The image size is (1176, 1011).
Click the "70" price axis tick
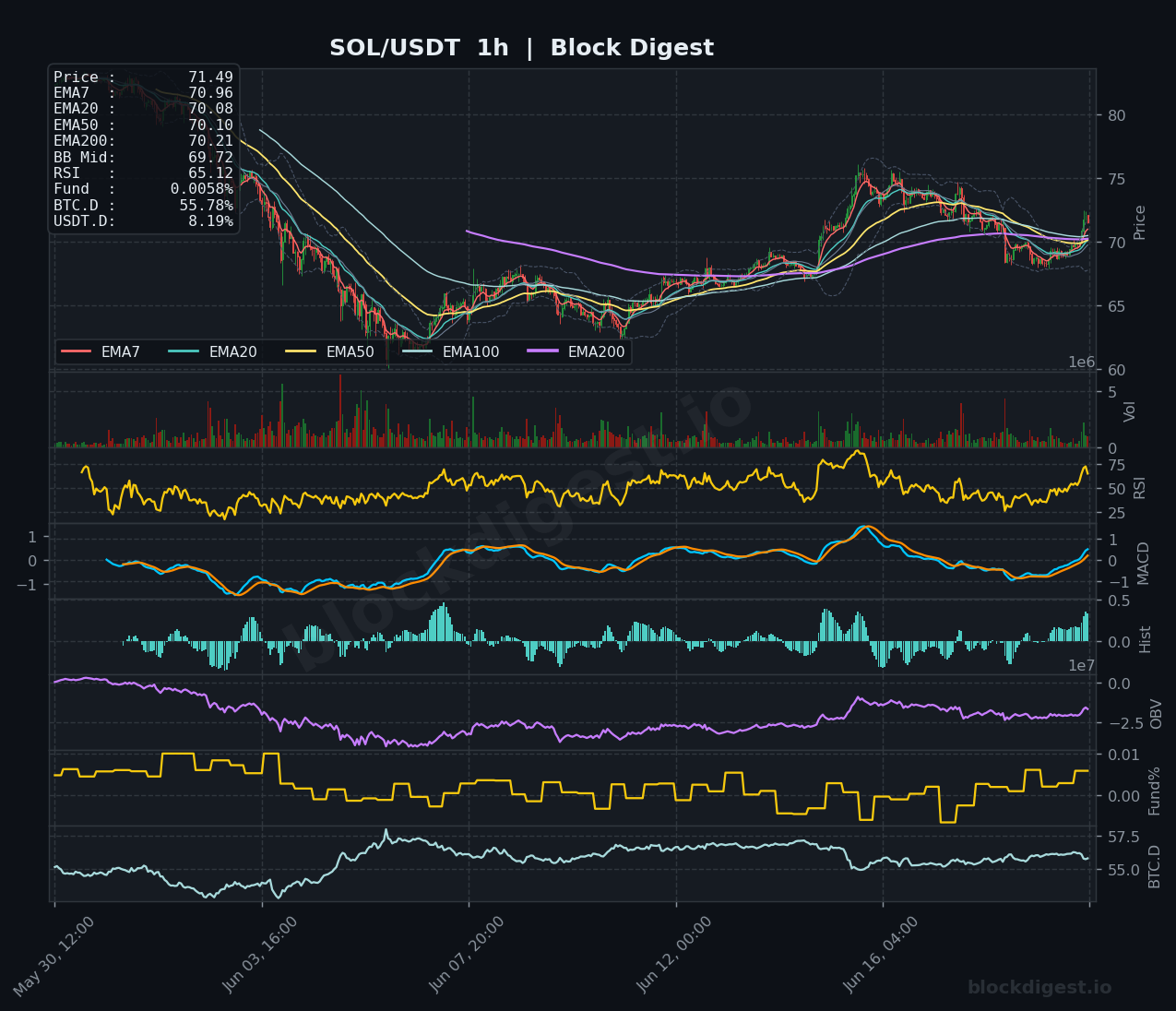[1116, 243]
